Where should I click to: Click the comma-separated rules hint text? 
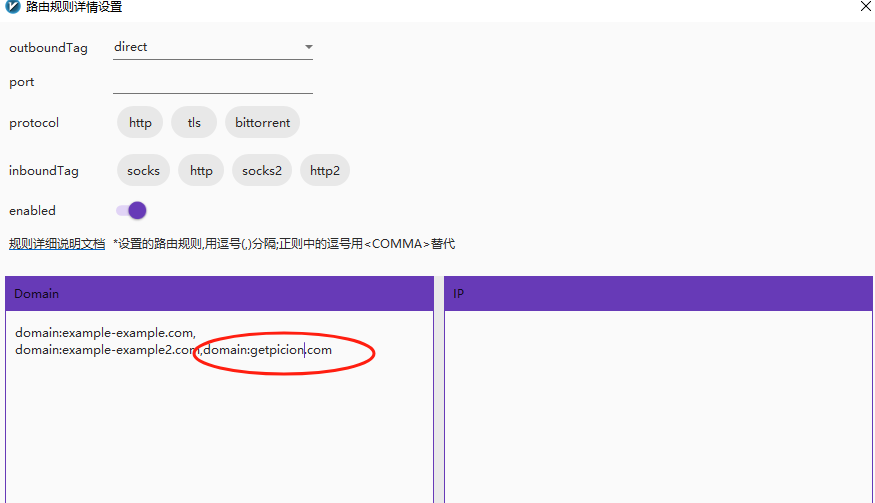(x=284, y=244)
